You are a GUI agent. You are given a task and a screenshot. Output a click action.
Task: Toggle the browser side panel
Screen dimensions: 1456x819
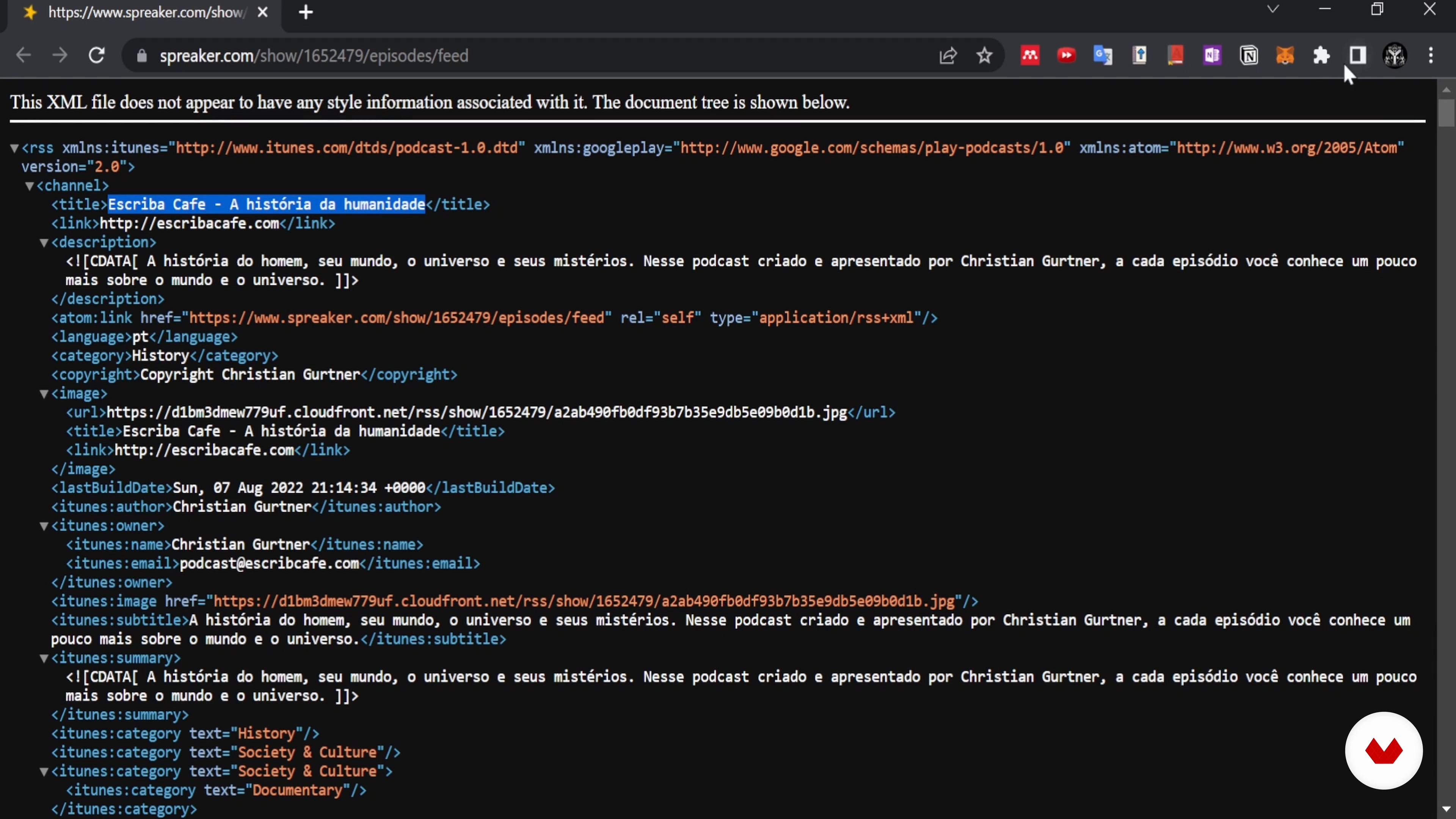[1358, 55]
